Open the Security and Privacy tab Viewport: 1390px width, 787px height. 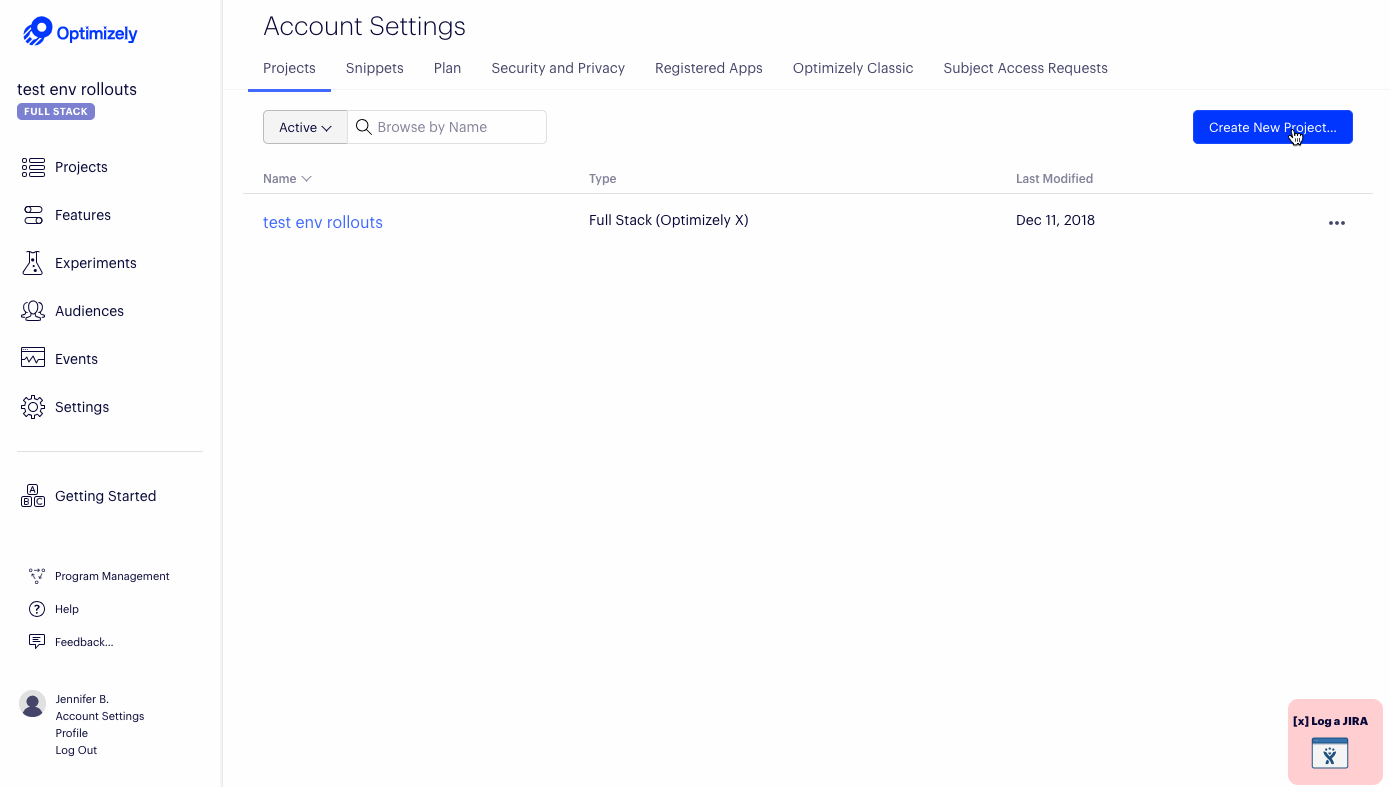(x=558, y=68)
